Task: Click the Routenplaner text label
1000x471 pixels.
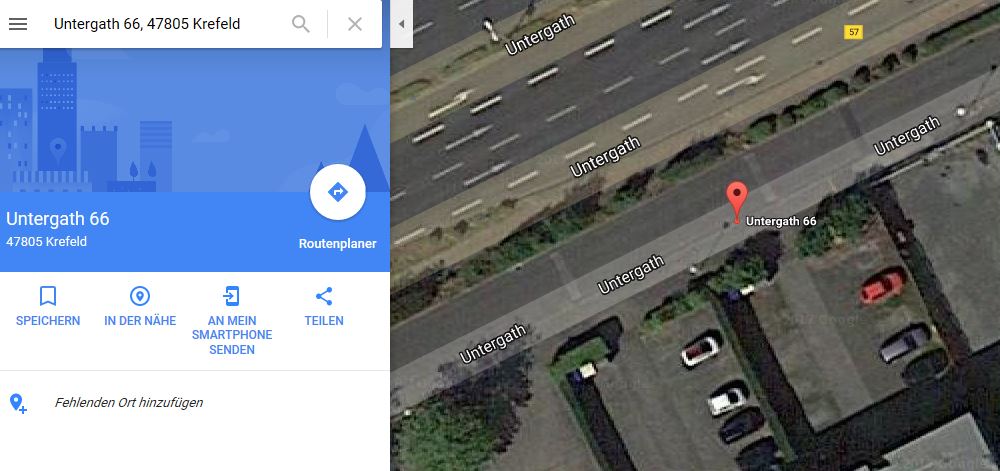Action: [x=337, y=244]
